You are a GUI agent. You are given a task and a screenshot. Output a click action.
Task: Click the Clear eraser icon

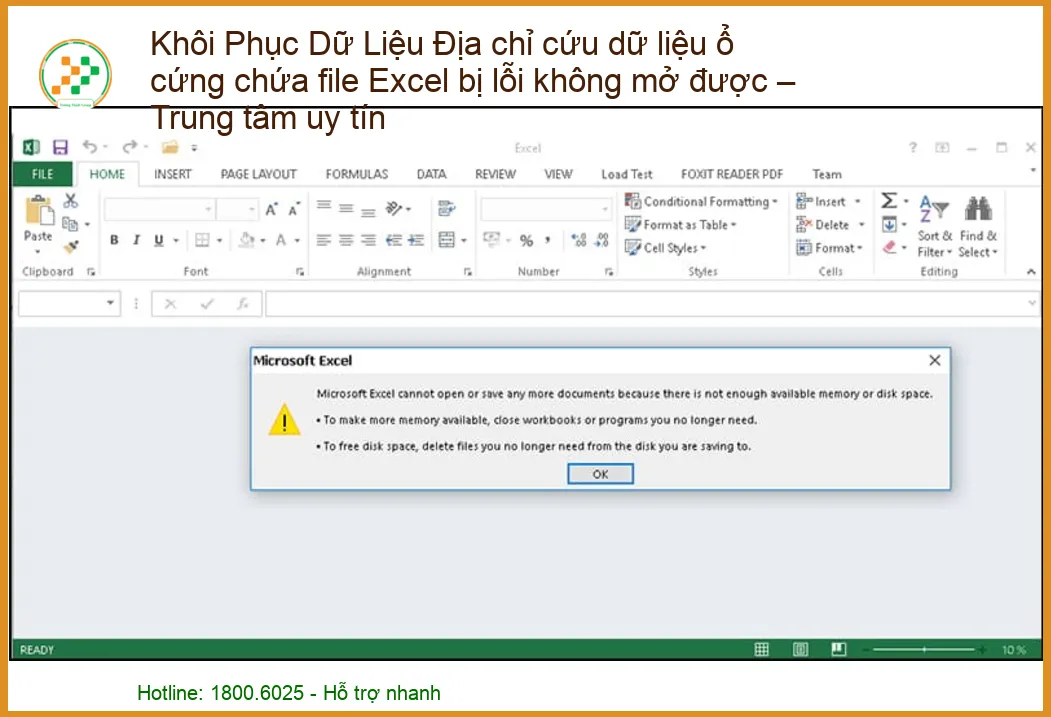click(889, 247)
